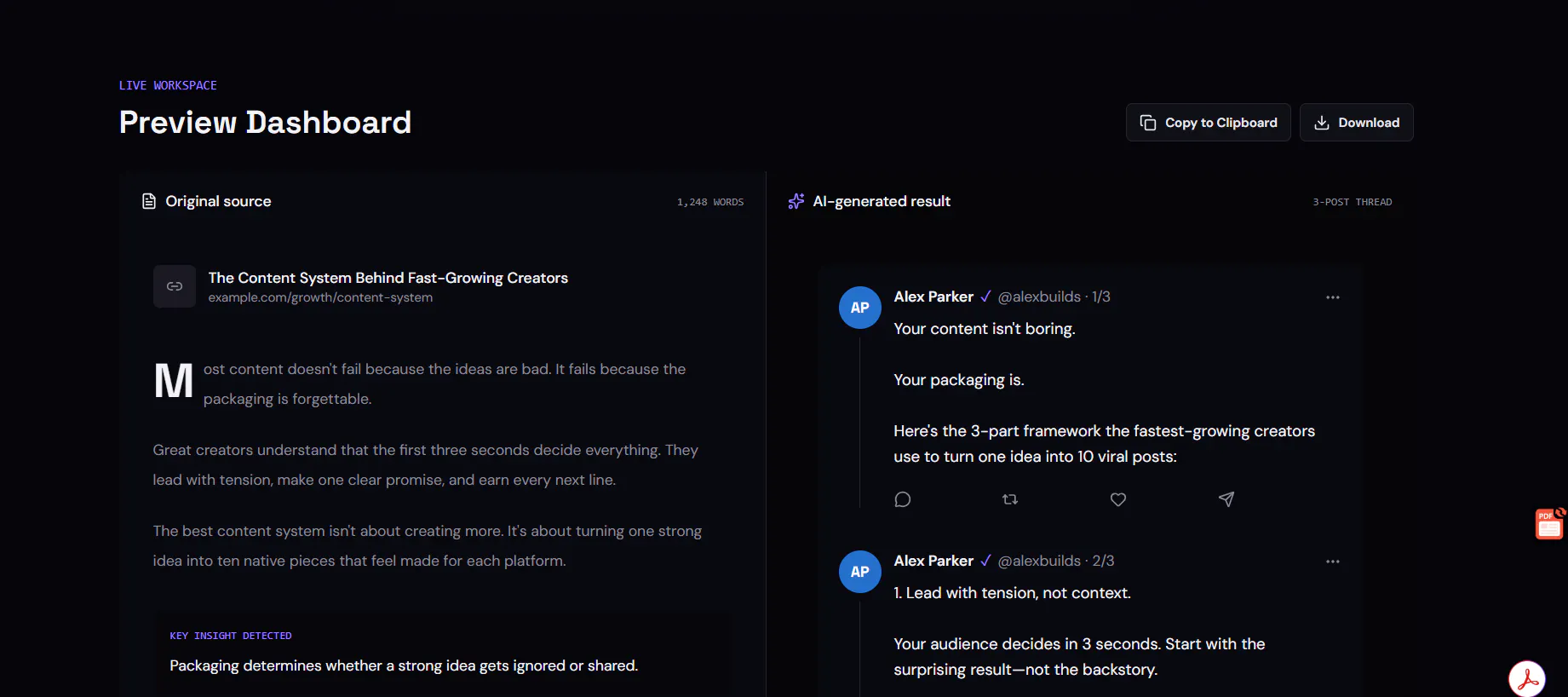1568x697 pixels.
Task: Click Alex Parker name on post 1/3
Action: click(x=933, y=297)
